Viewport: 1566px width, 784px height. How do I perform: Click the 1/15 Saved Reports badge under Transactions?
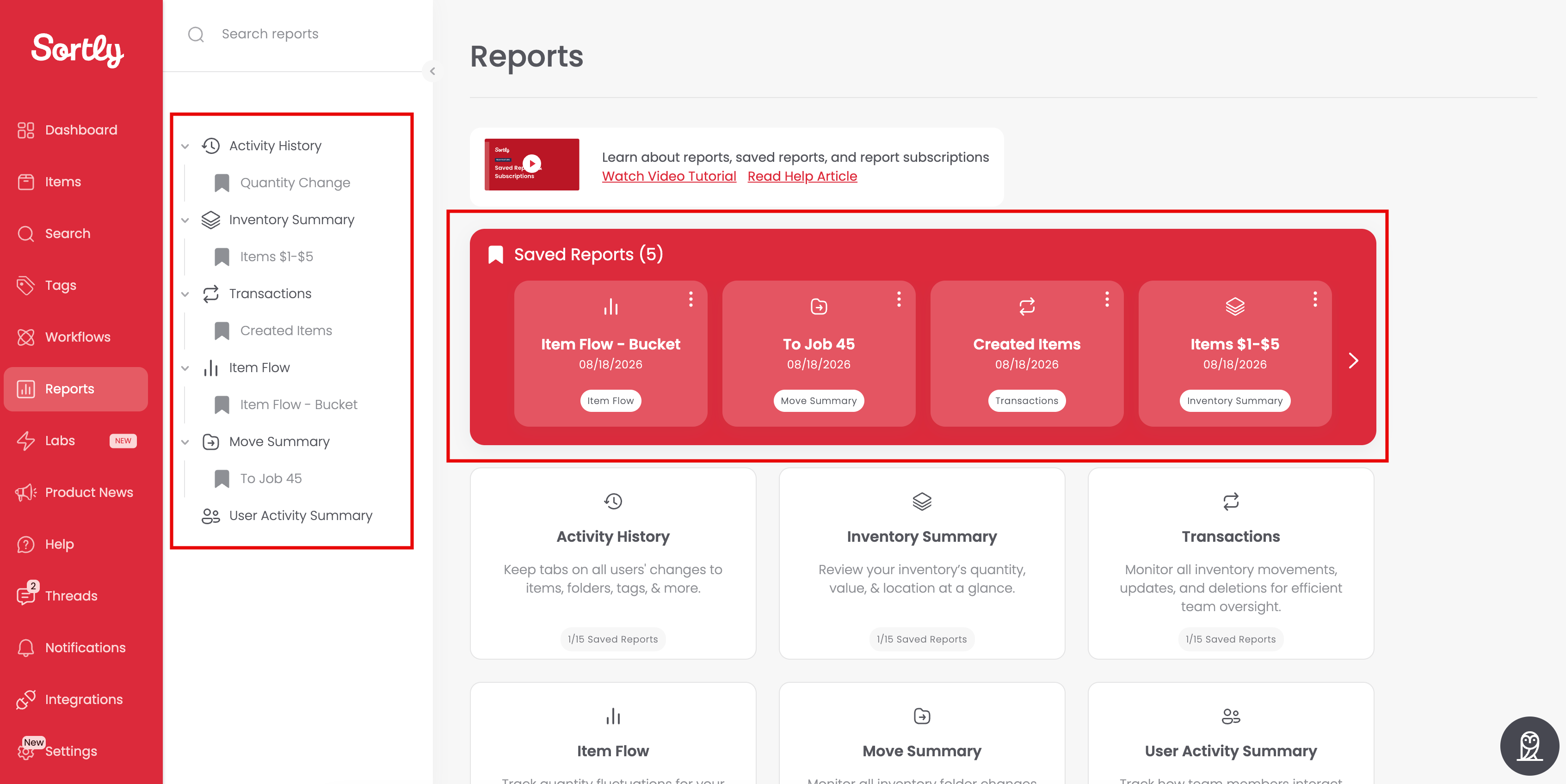click(1230, 639)
